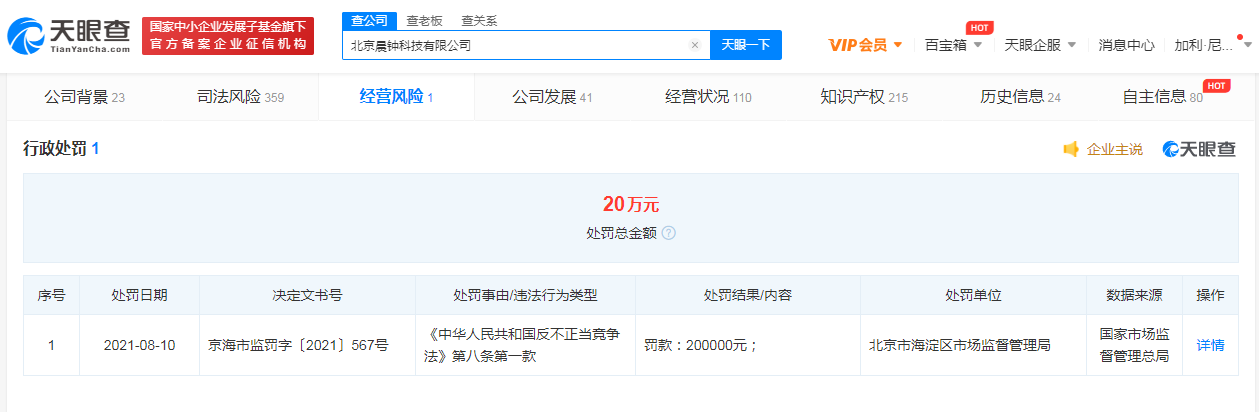Select the 经营风险 tab
The width and height of the screenshot is (1259, 412).
pyautogui.click(x=396, y=97)
